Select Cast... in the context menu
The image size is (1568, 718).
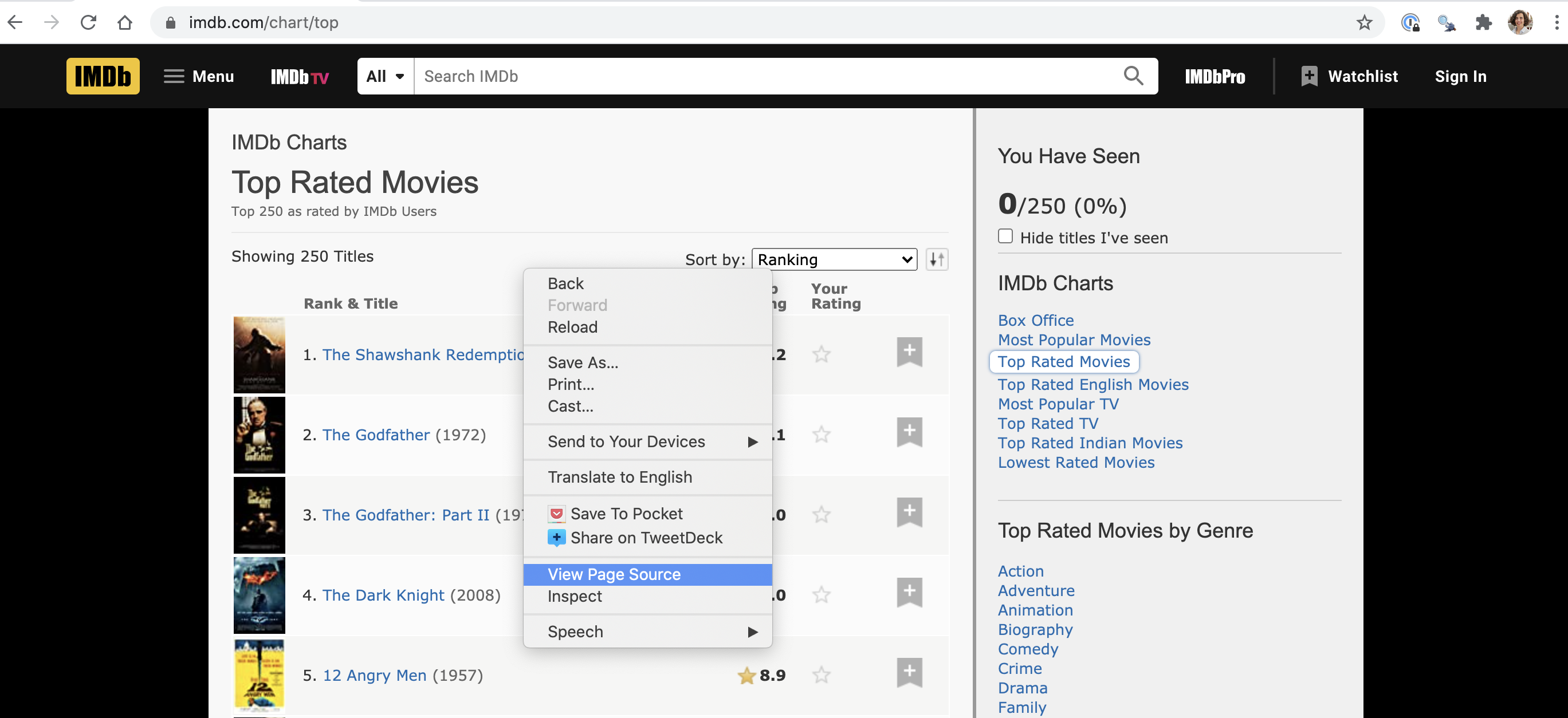[647, 407]
